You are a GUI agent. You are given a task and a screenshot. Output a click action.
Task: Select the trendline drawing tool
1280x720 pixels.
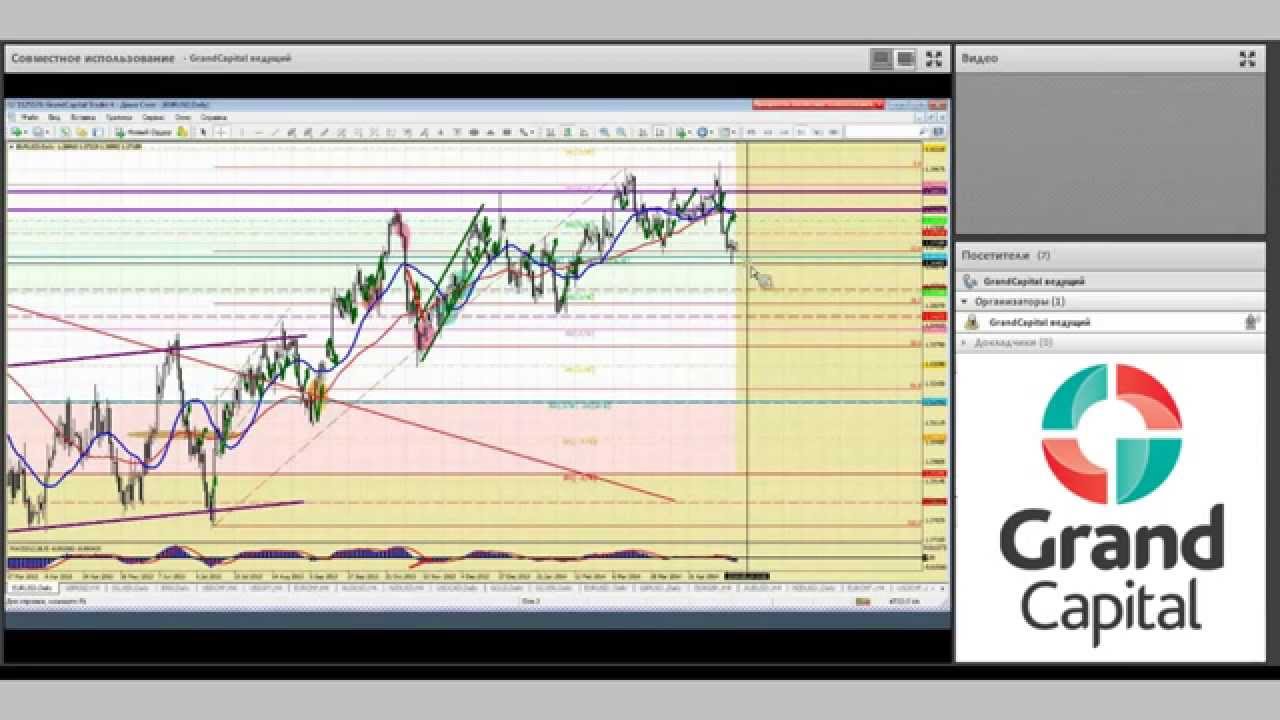(x=276, y=132)
